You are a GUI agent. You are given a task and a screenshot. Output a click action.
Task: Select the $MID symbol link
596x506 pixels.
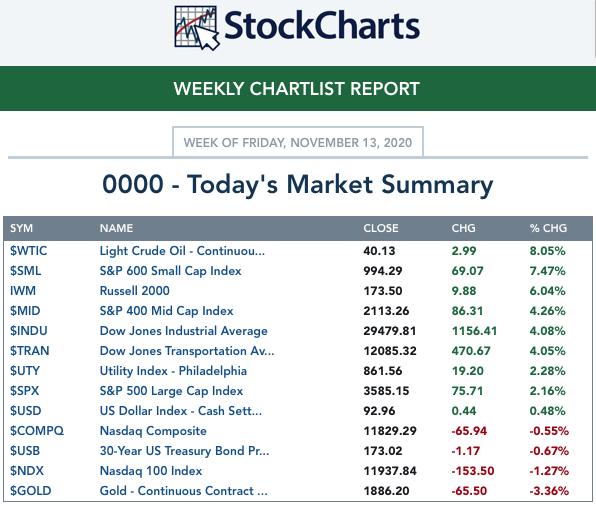[25, 311]
